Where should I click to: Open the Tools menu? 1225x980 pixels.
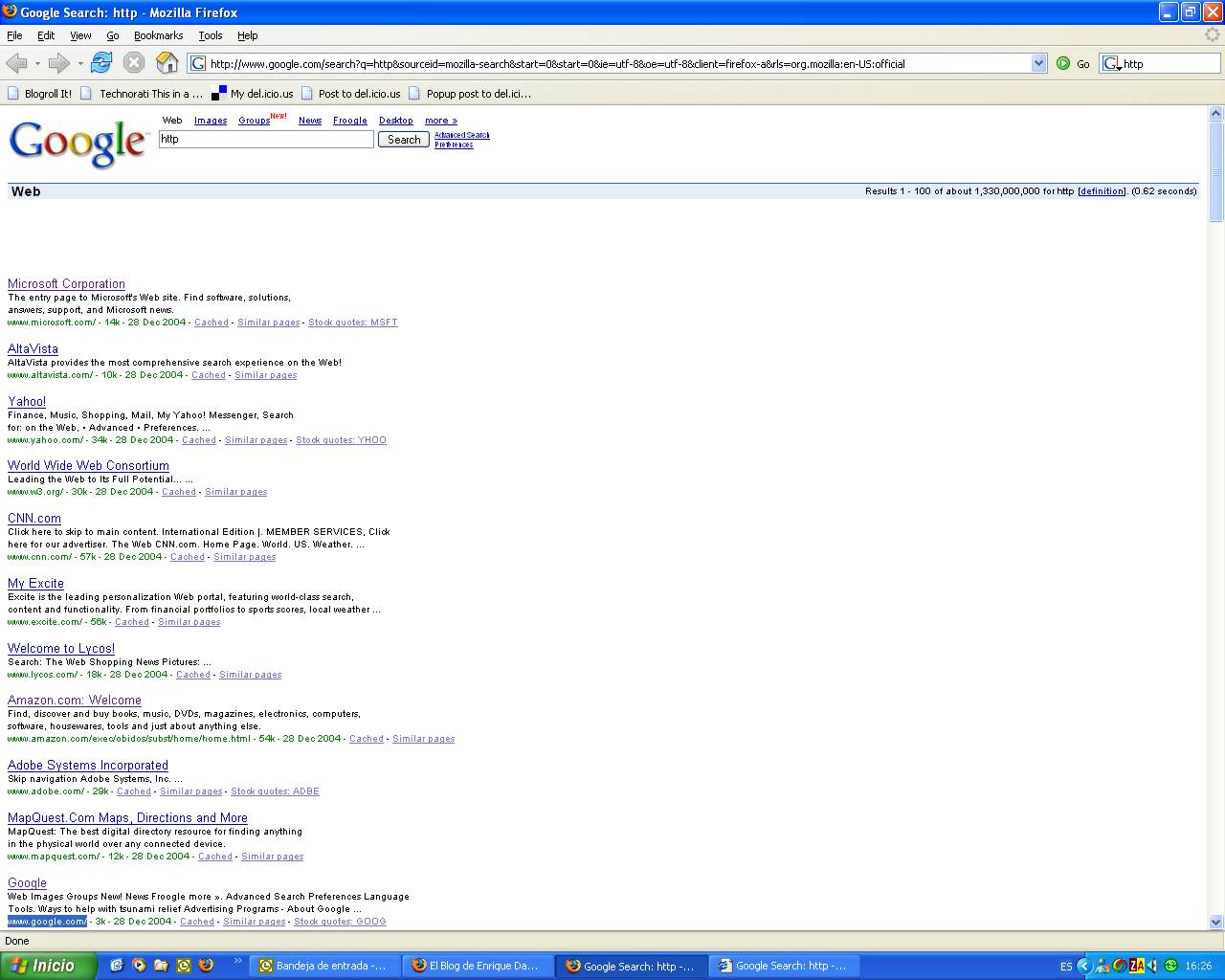(210, 35)
